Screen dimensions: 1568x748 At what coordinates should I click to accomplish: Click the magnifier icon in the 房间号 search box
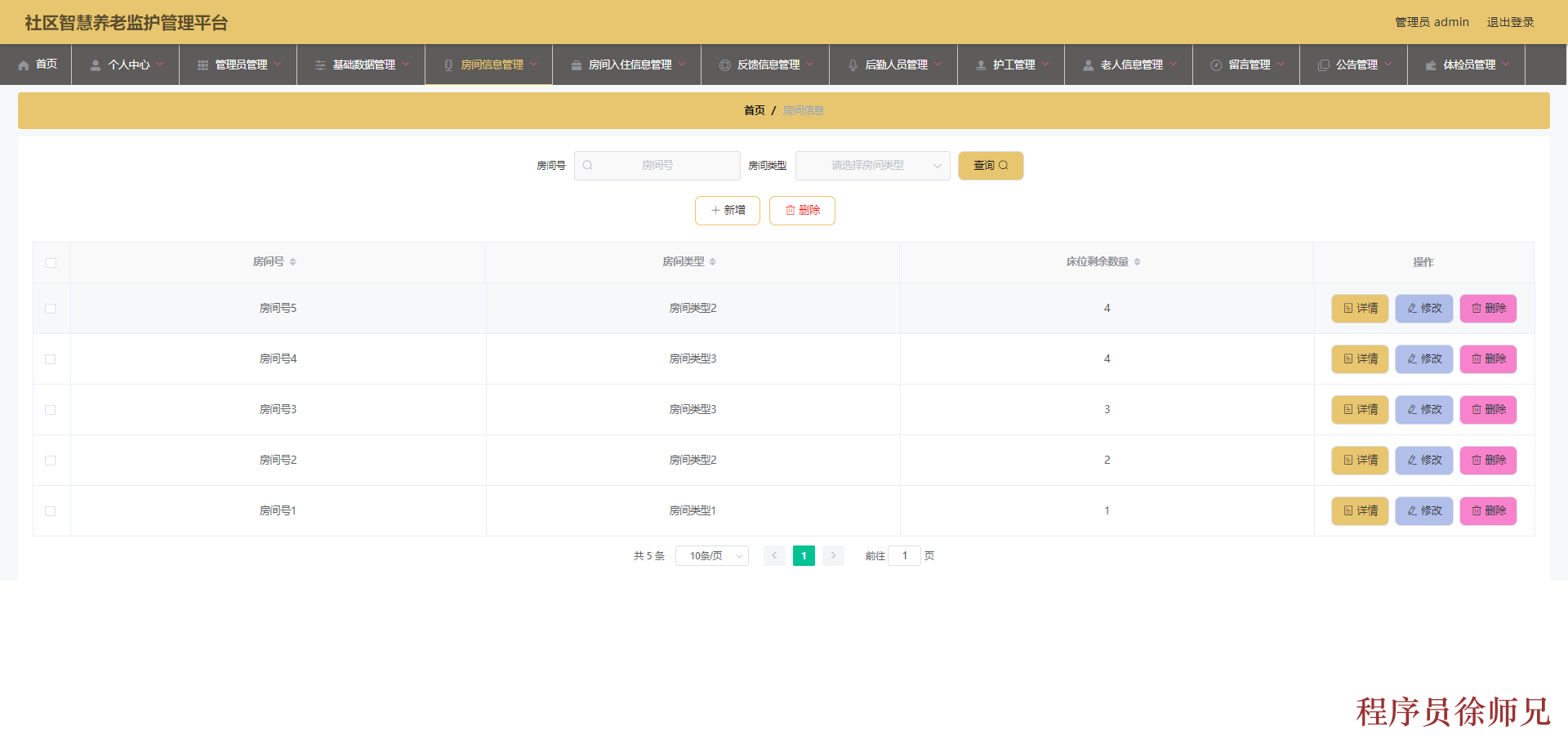tap(587, 165)
